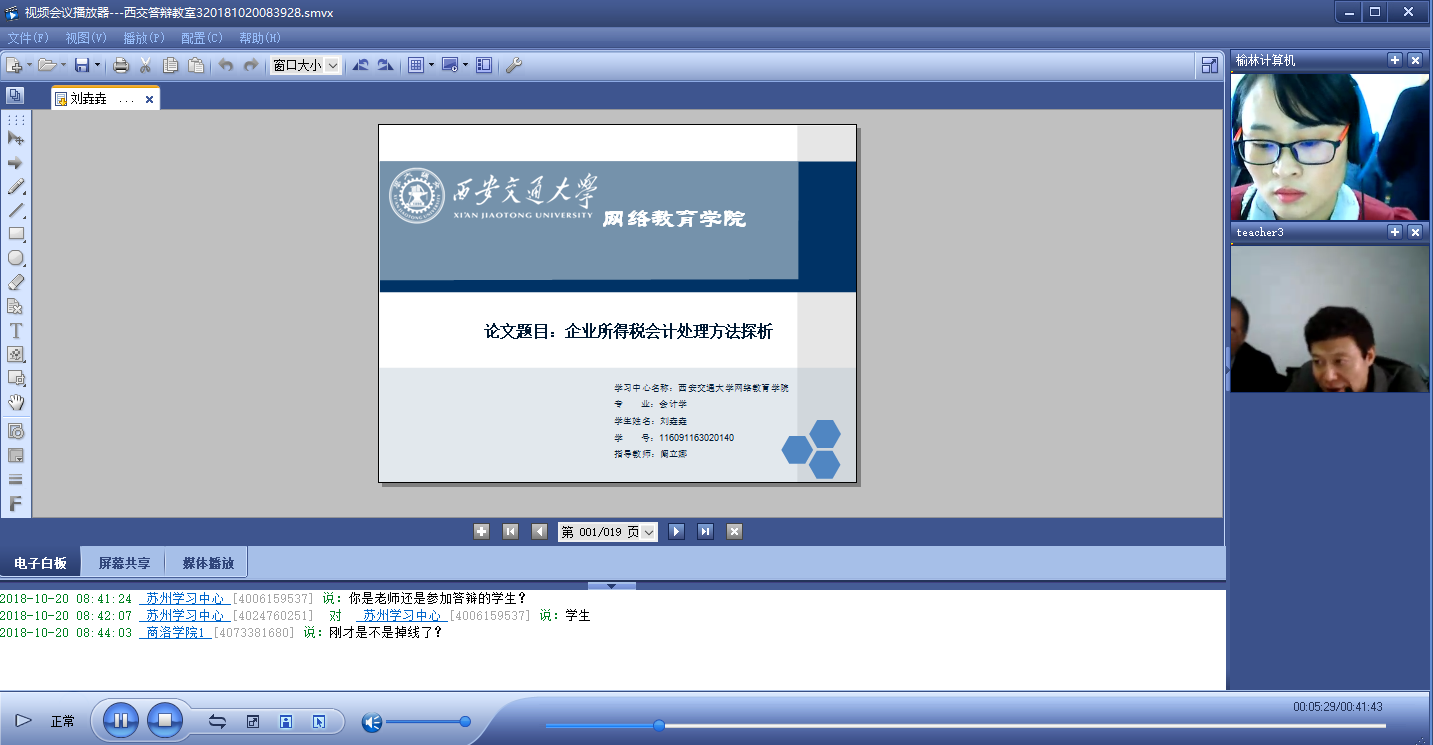Go to the last page button
Image resolution: width=1433 pixels, height=745 pixels.
coord(706,532)
